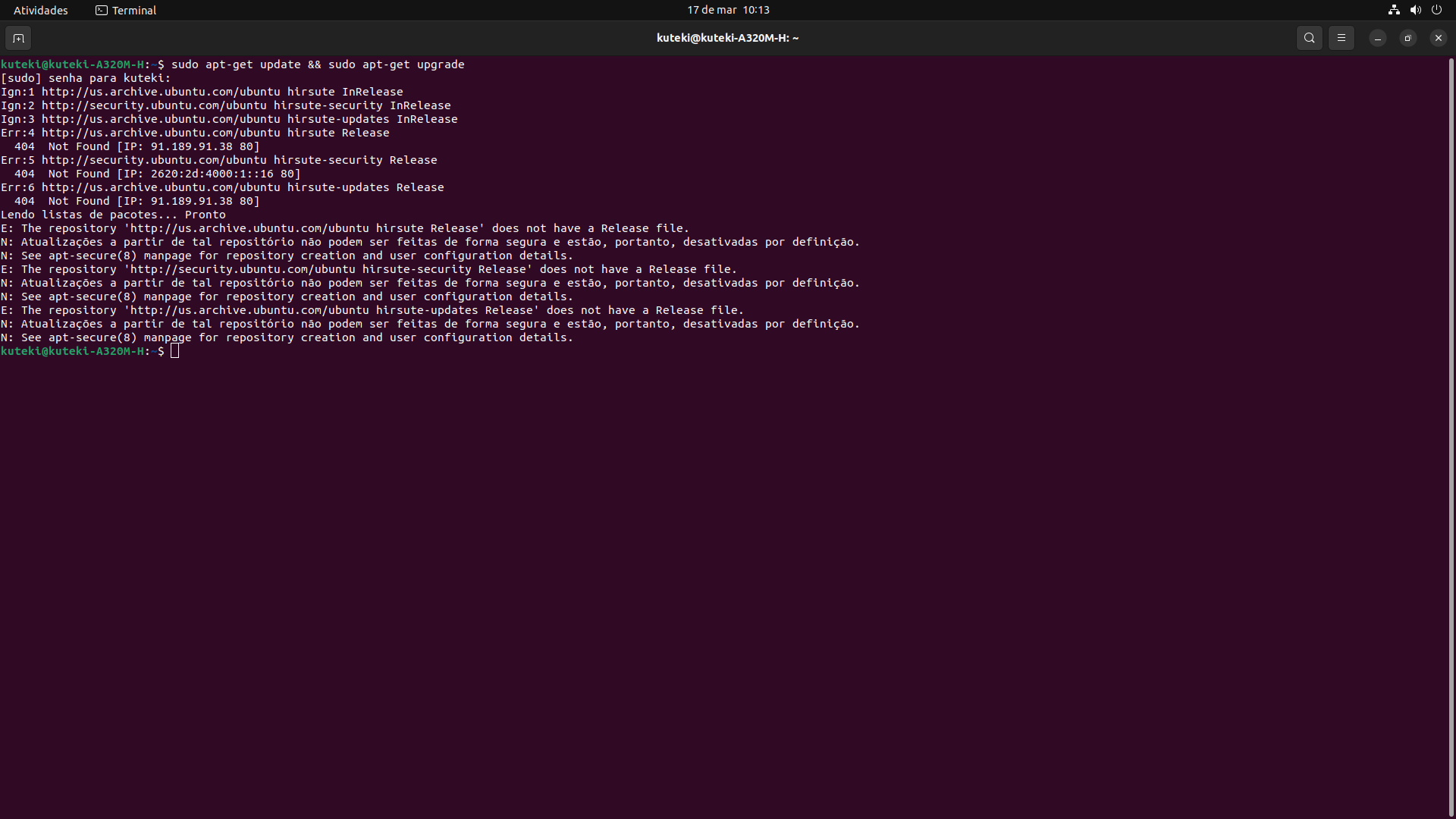Open a new terminal tab

(18, 38)
